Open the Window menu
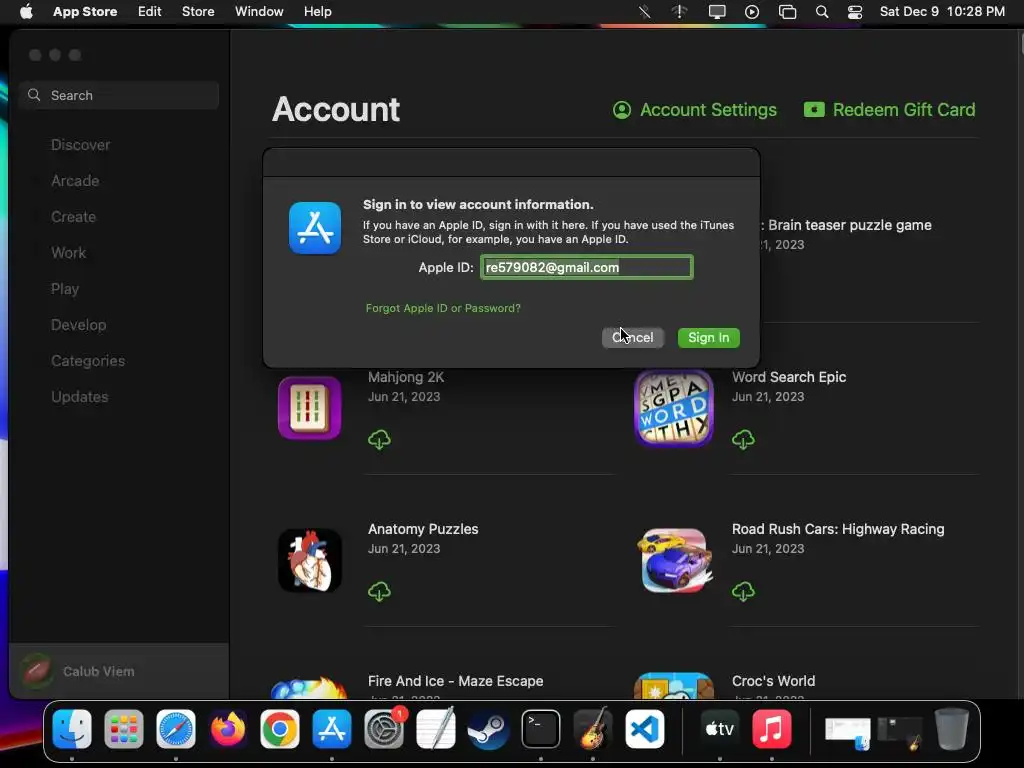1024x768 pixels. pyautogui.click(x=259, y=12)
